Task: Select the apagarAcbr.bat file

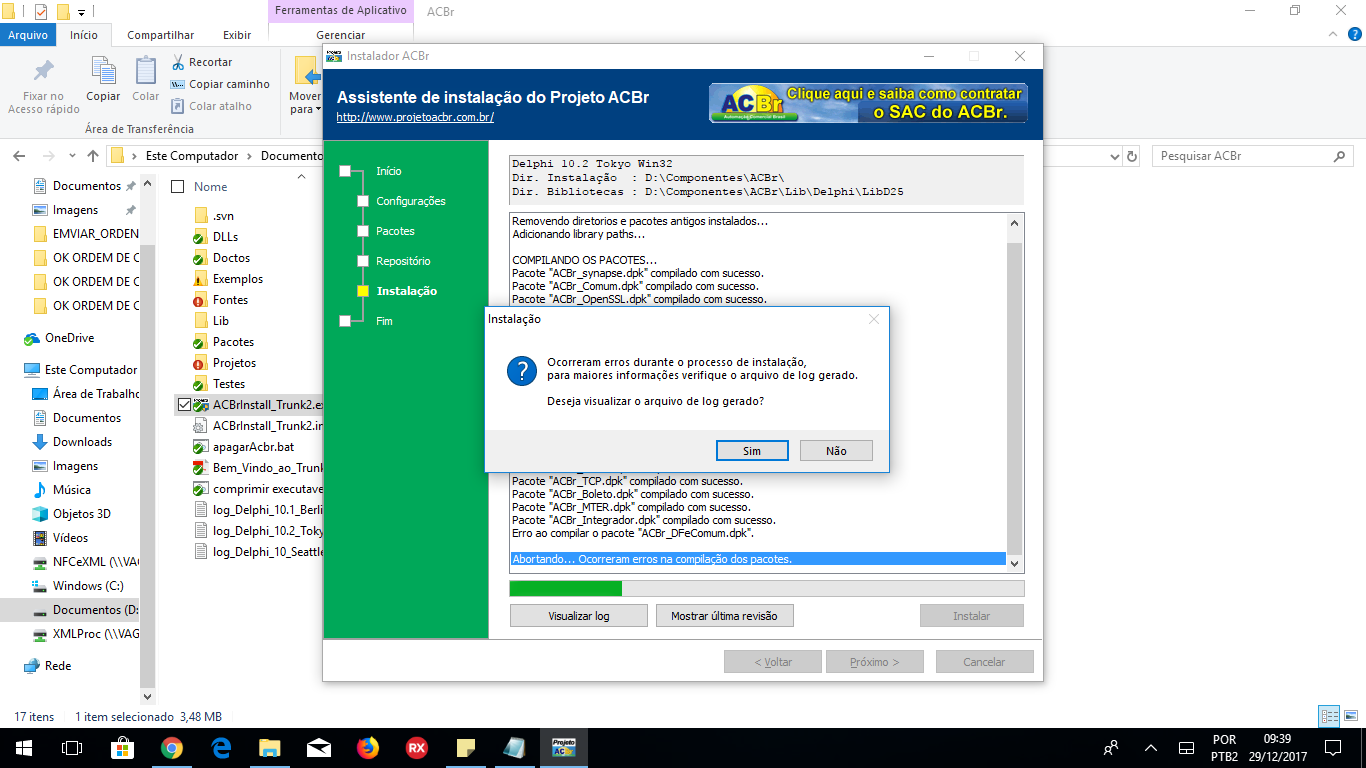Action: (253, 447)
